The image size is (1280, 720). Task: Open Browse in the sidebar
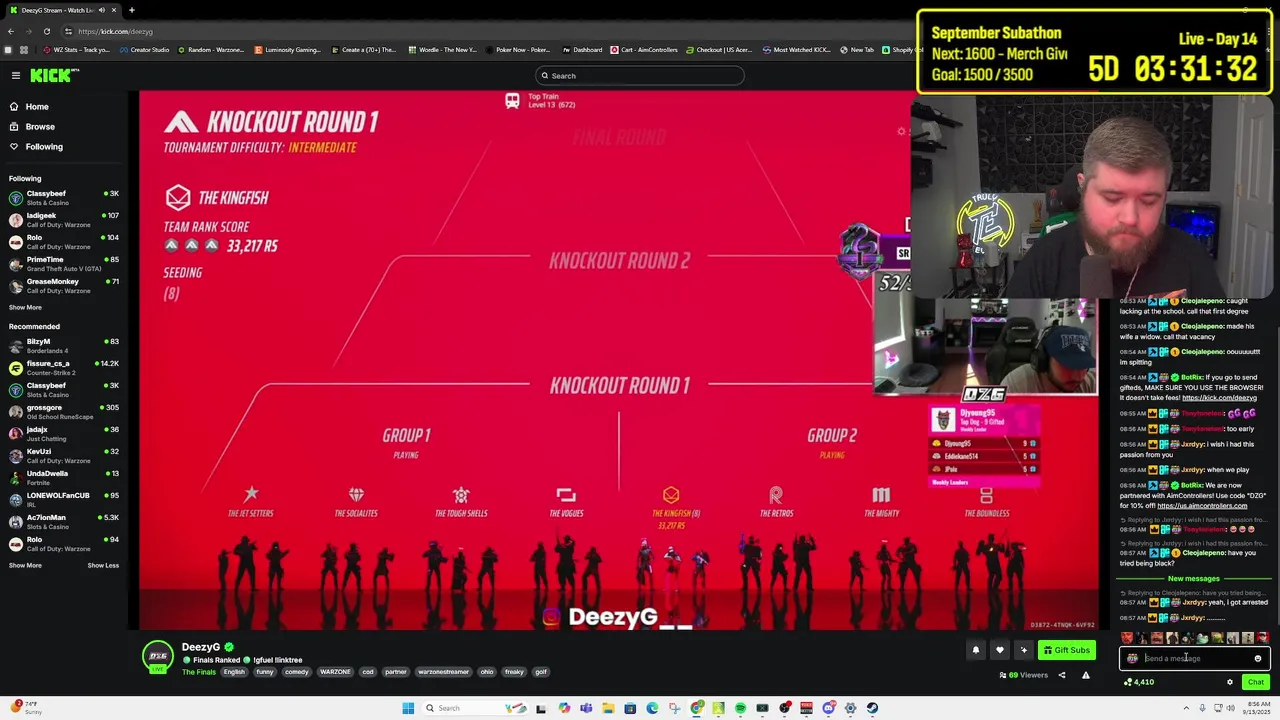pyautogui.click(x=40, y=126)
